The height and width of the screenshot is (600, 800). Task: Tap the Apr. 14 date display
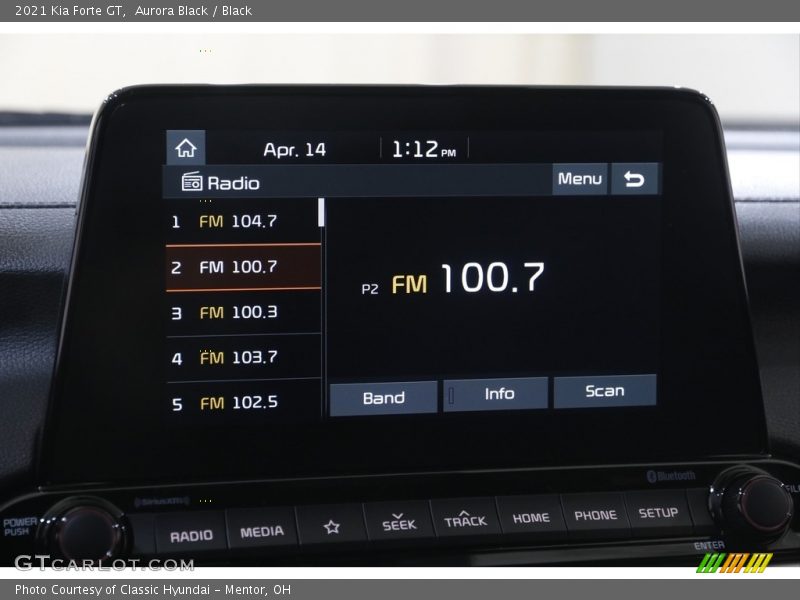tap(294, 149)
